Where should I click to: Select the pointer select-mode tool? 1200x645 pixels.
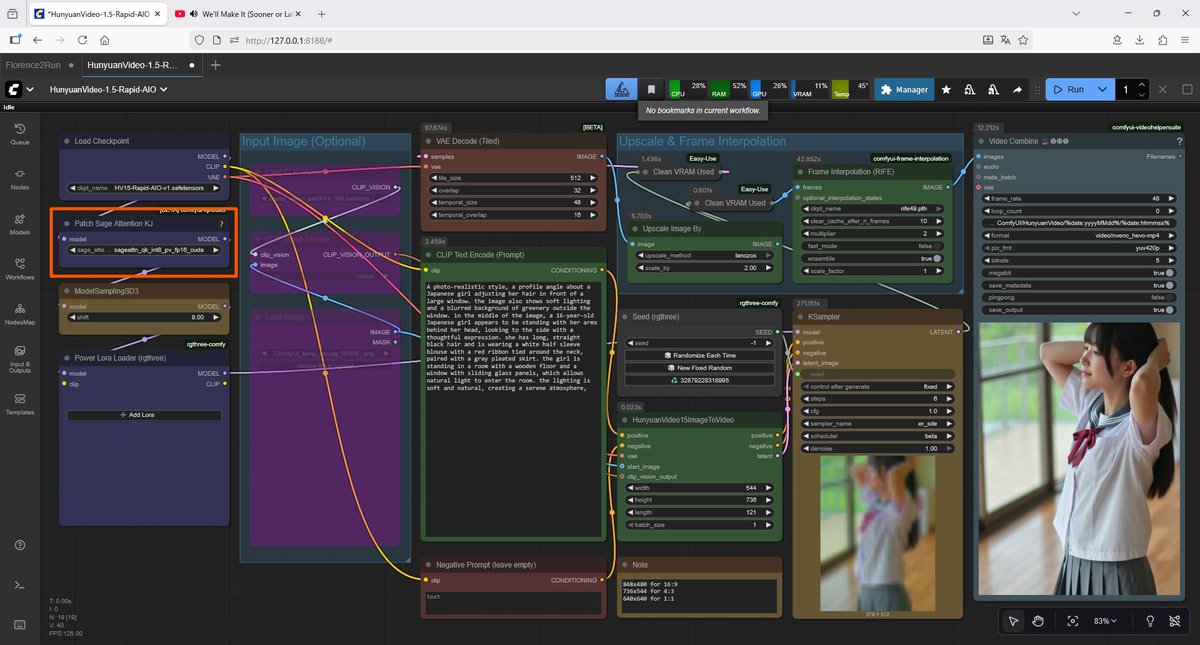(1014, 621)
